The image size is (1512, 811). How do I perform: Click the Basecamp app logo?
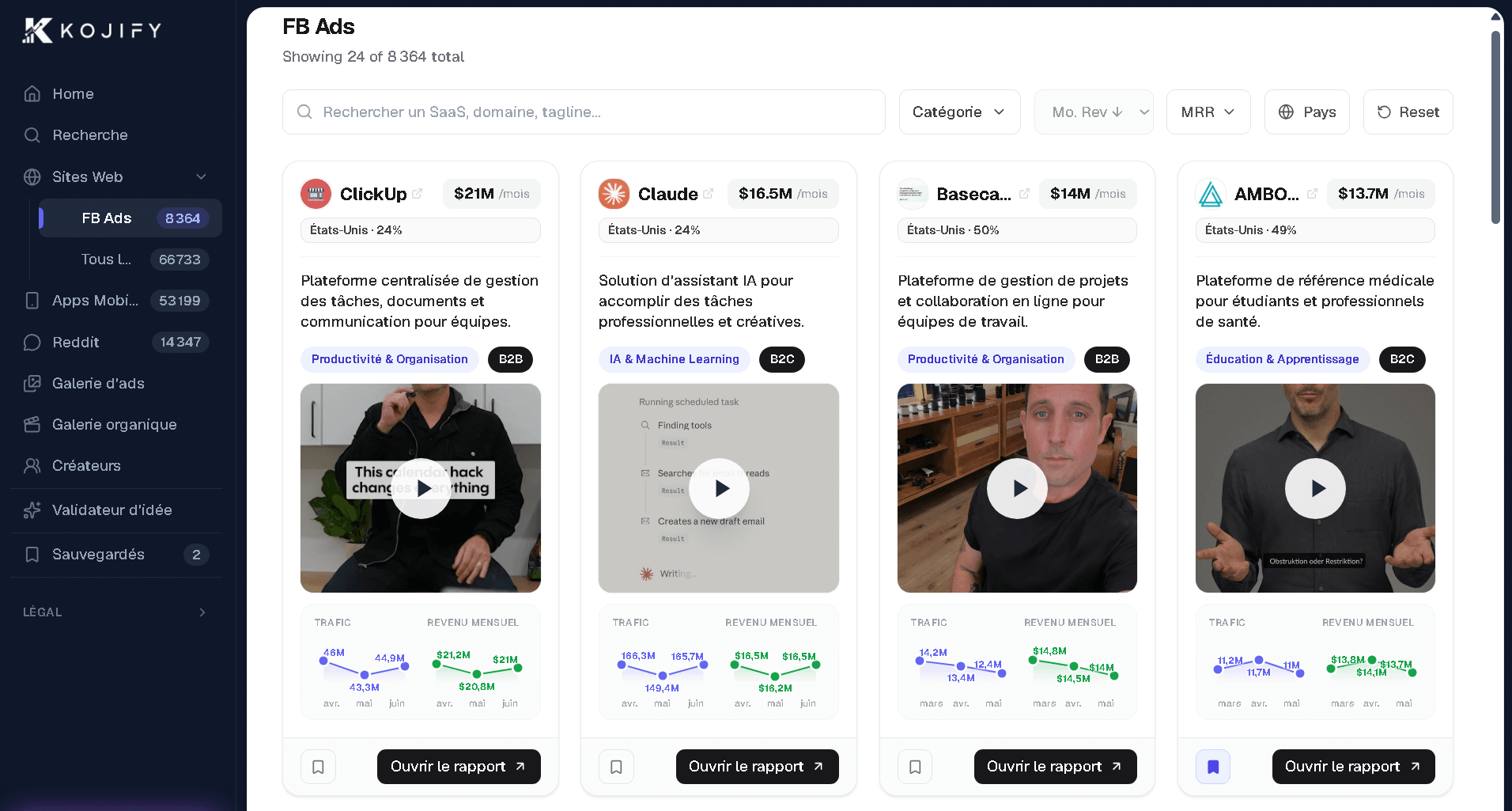point(913,194)
